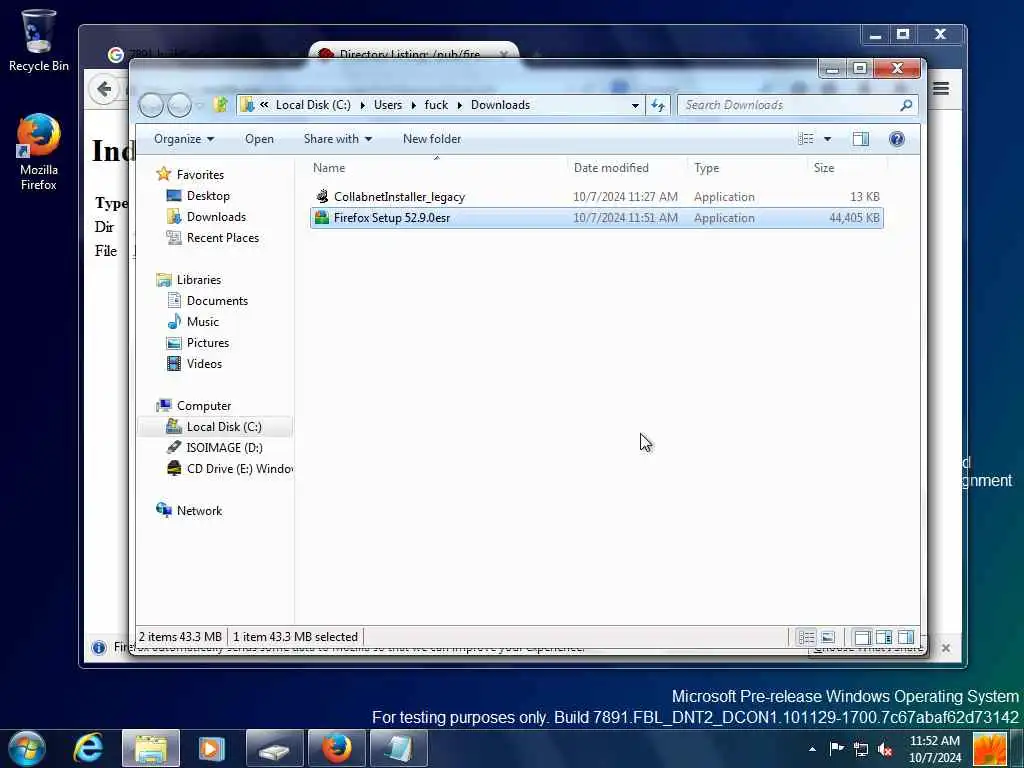This screenshot has height=768, width=1024.
Task: Open Recycle Bin desktop icon
Action: [x=39, y=39]
